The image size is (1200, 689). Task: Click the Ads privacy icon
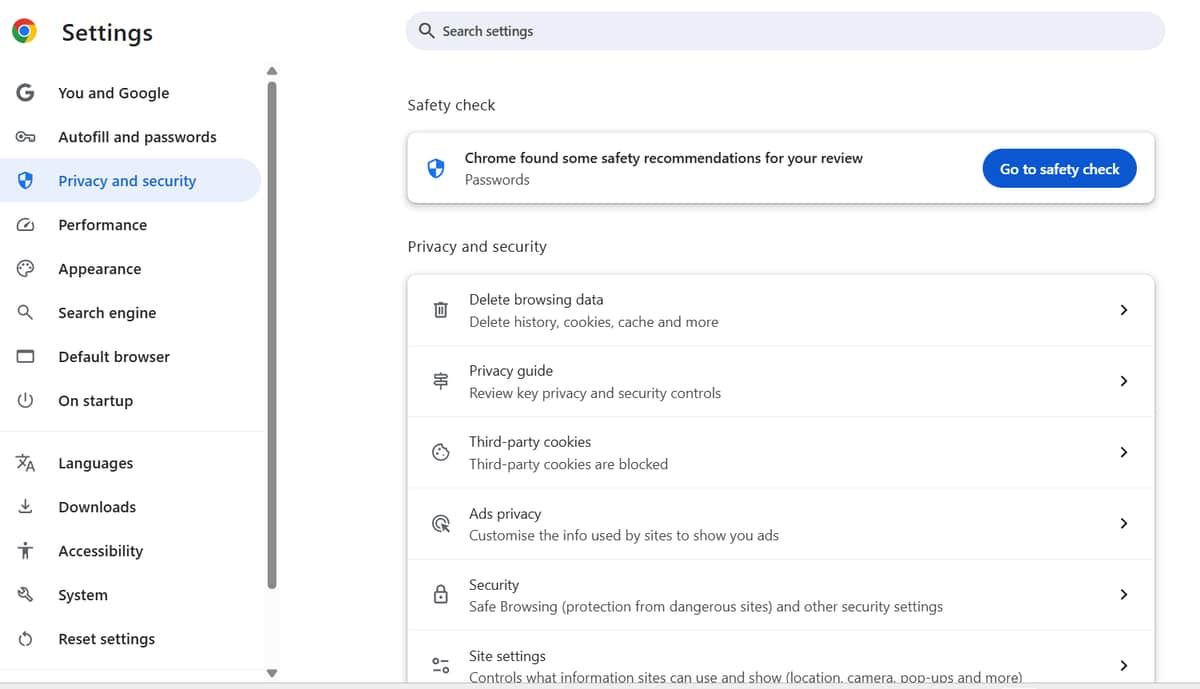[440, 524]
